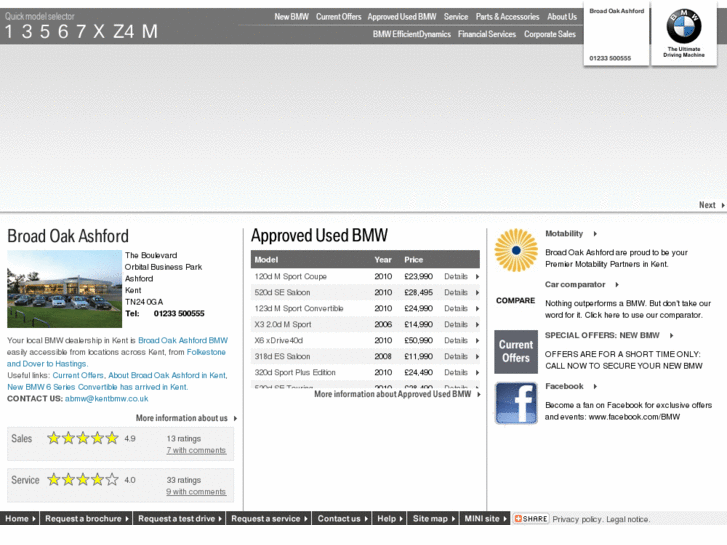Screen dimensions: 727x545
Task: Open the Current Offers tile icon
Action: click(x=516, y=352)
